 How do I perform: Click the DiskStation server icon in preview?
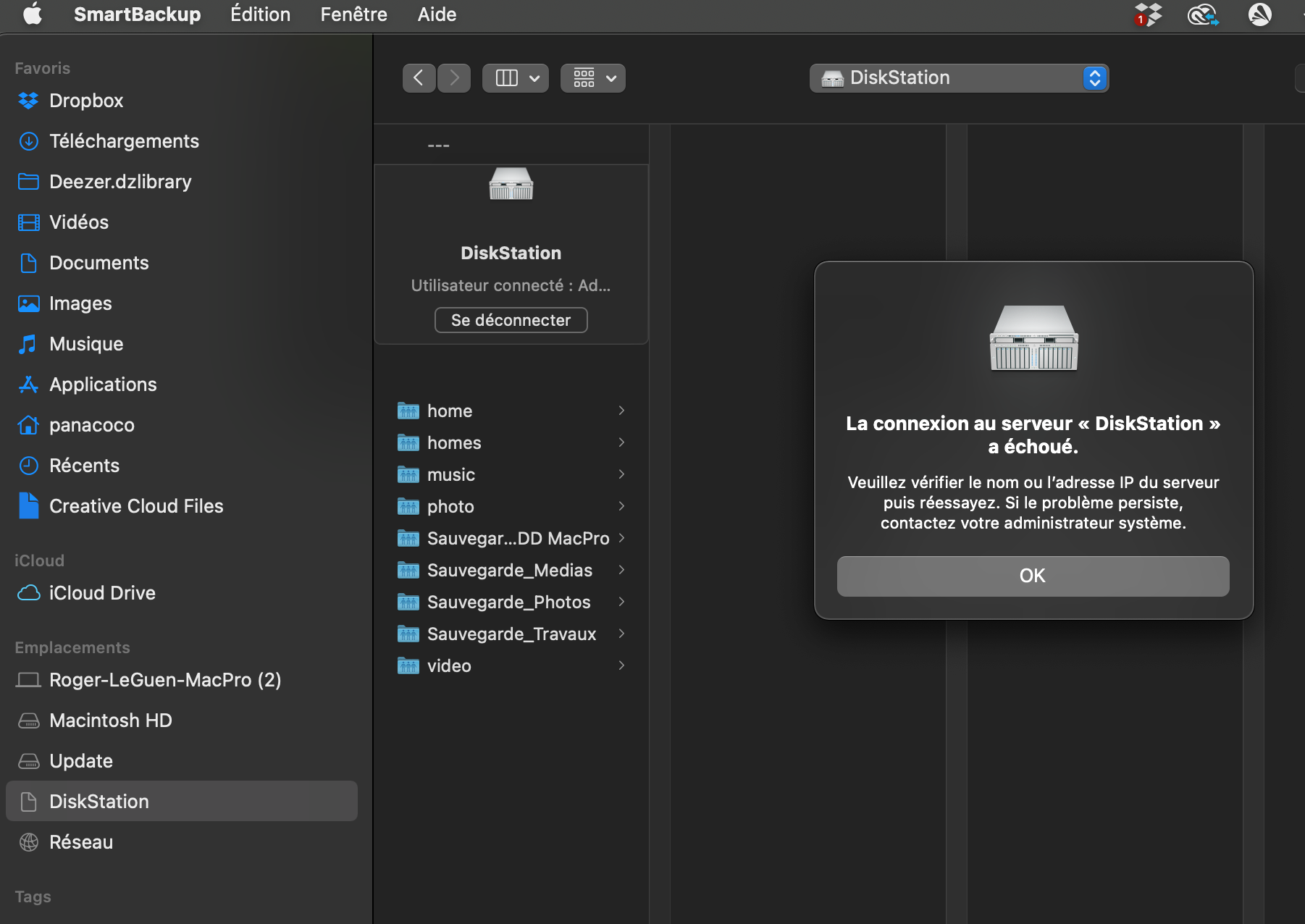(511, 184)
